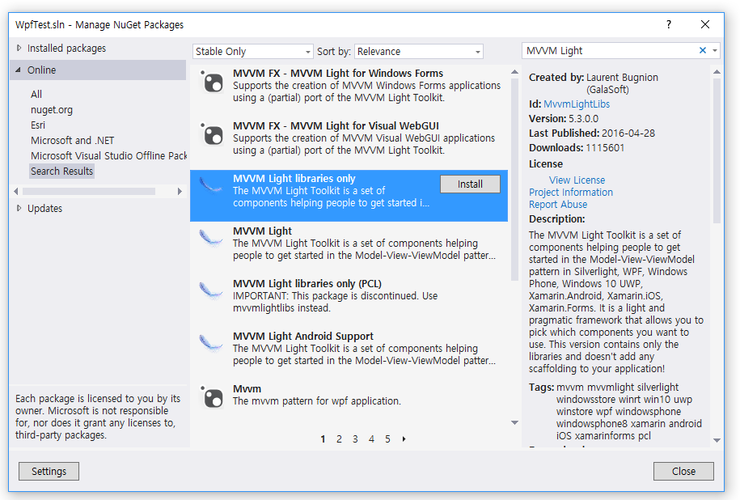Click the package list vertical scrollbar thumb
Screen dimensions: 740x500
coord(514,179)
